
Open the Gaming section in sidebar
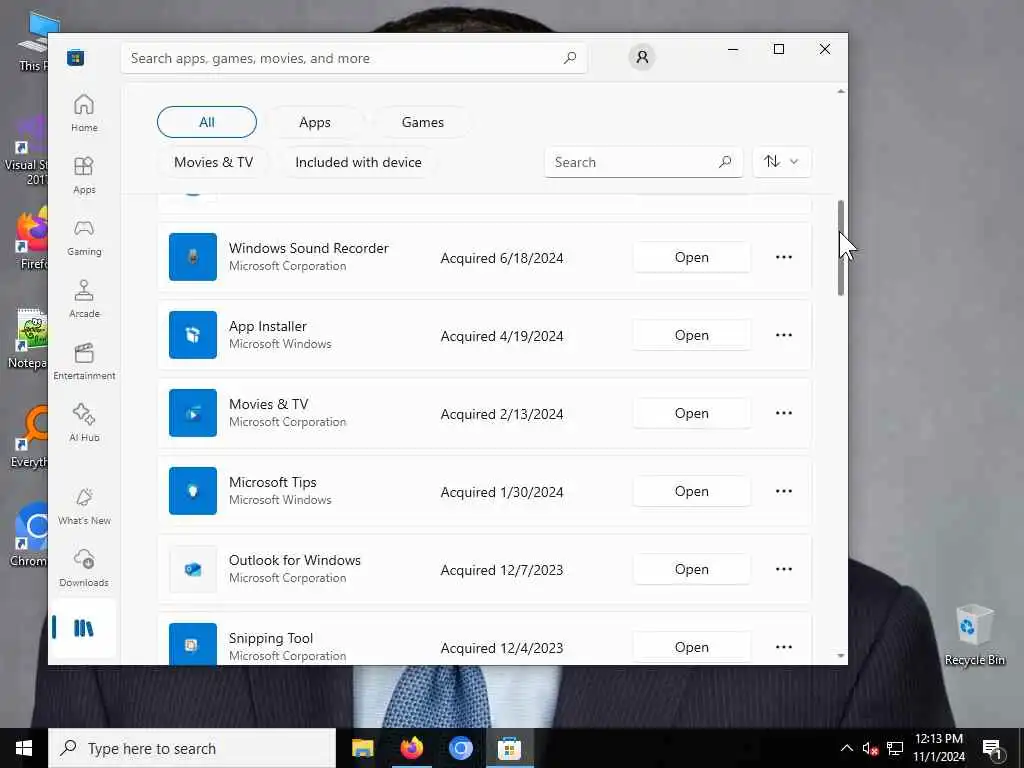pos(84,237)
